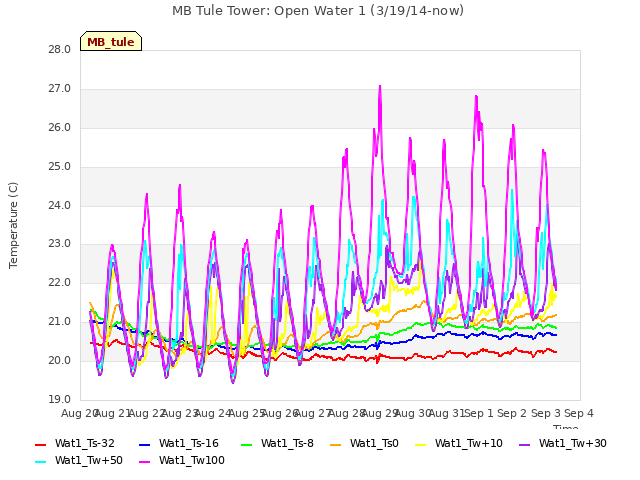640x480 pixels.
Task: Click the green Wat1_Ts-8 legend color marker
Action: [x=247, y=444]
